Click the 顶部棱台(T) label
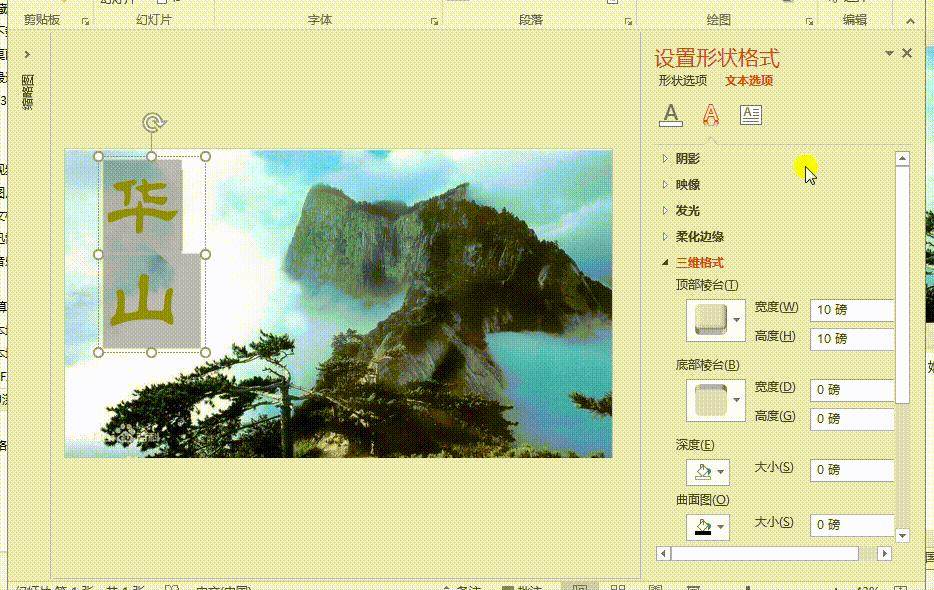Viewport: 934px width, 590px height. tap(707, 285)
